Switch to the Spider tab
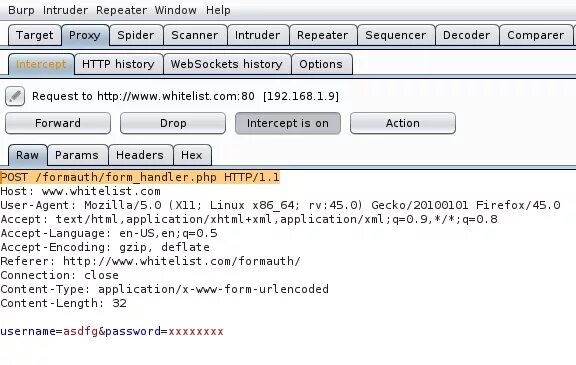576x365 pixels. tap(136, 35)
